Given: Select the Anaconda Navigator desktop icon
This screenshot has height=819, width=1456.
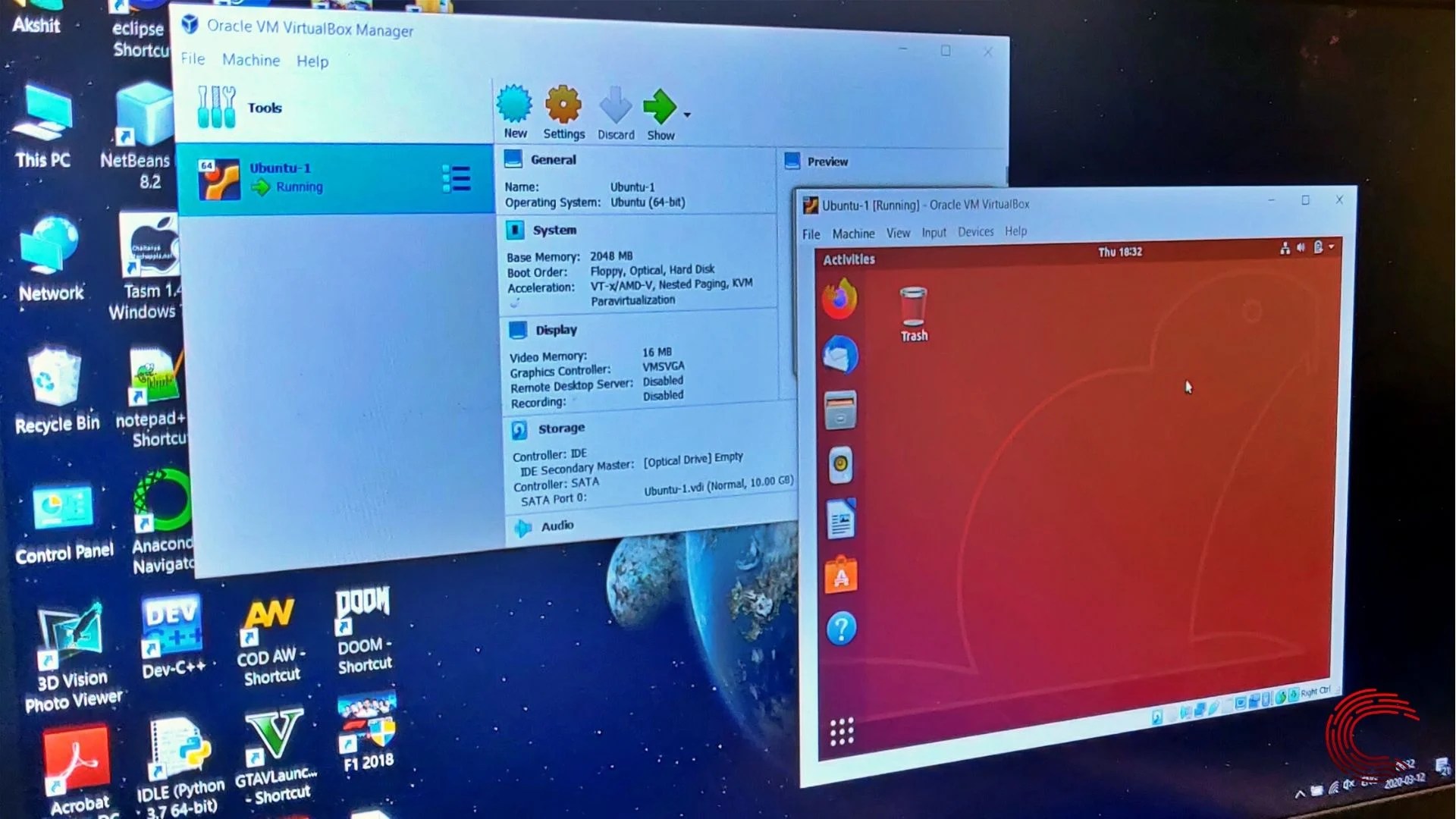Looking at the screenshot, I should [162, 522].
